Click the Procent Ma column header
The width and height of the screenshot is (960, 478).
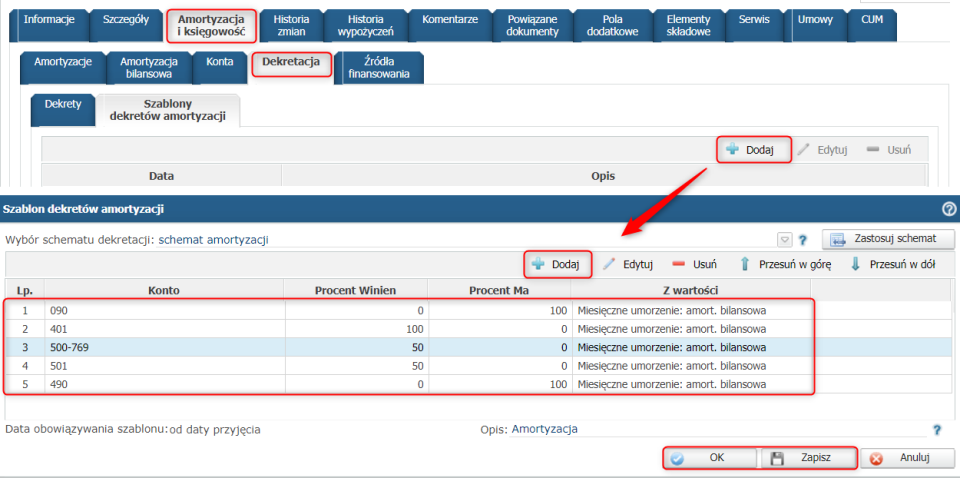(x=499, y=291)
